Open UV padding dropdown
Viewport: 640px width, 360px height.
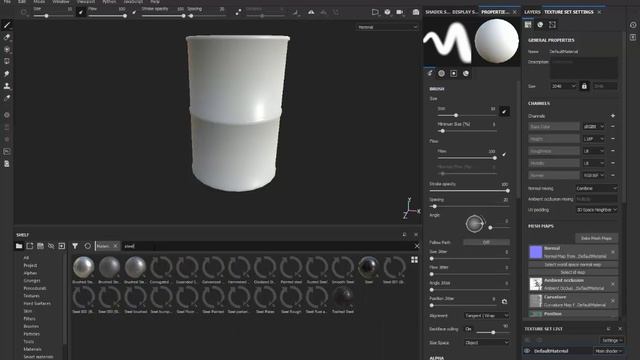[x=596, y=210]
